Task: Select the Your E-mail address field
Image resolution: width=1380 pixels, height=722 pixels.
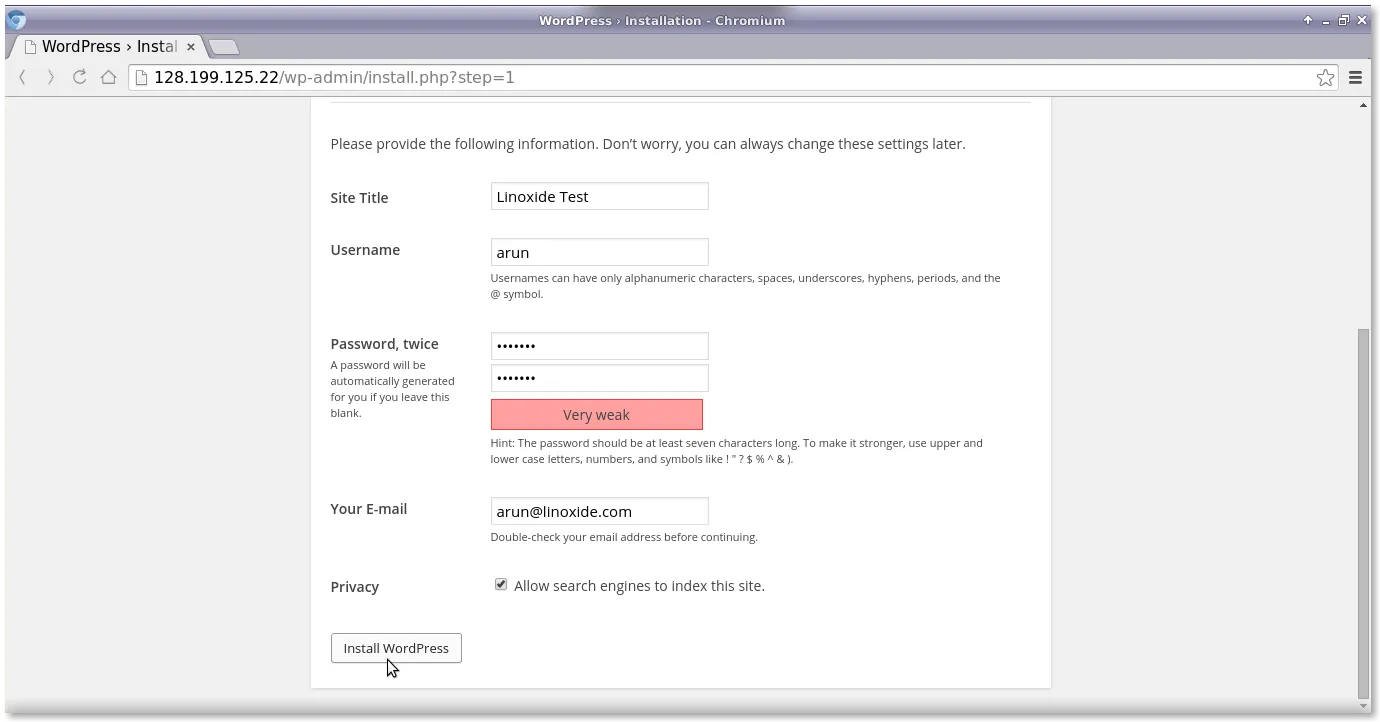Action: [598, 511]
